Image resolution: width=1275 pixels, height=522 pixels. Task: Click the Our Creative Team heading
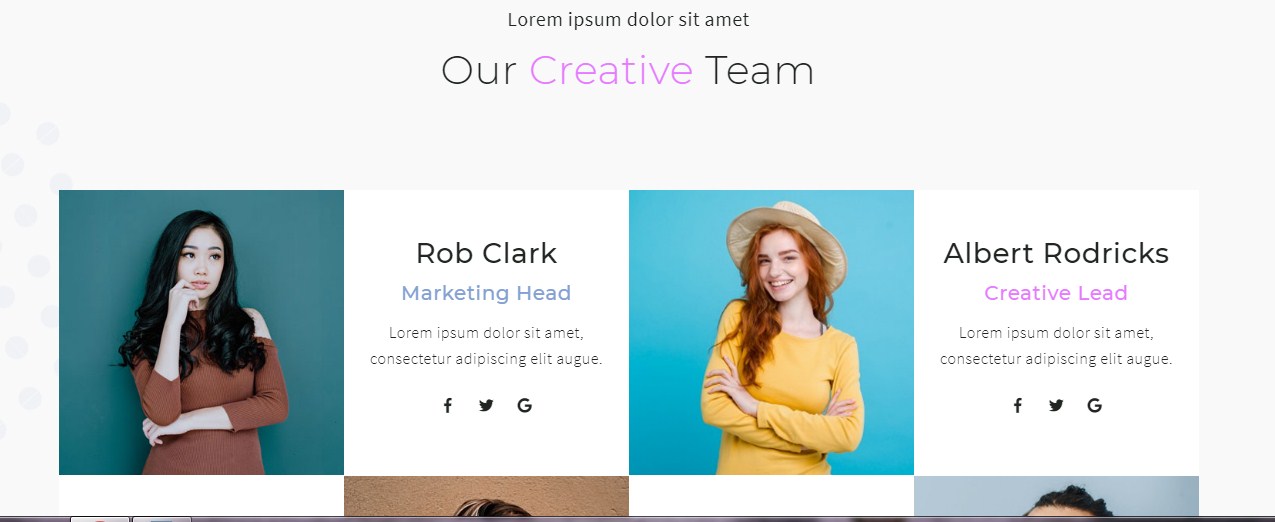point(628,71)
